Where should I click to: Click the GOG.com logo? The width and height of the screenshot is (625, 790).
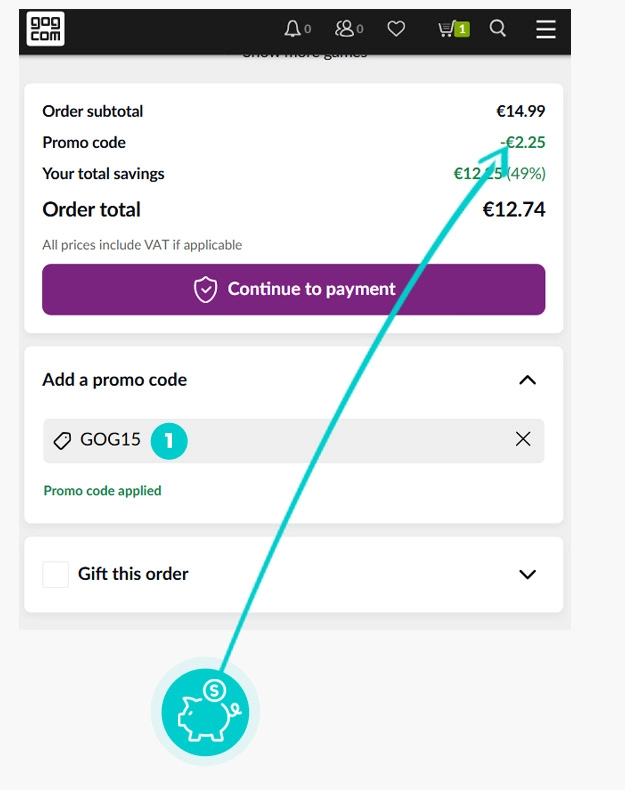(x=45, y=28)
